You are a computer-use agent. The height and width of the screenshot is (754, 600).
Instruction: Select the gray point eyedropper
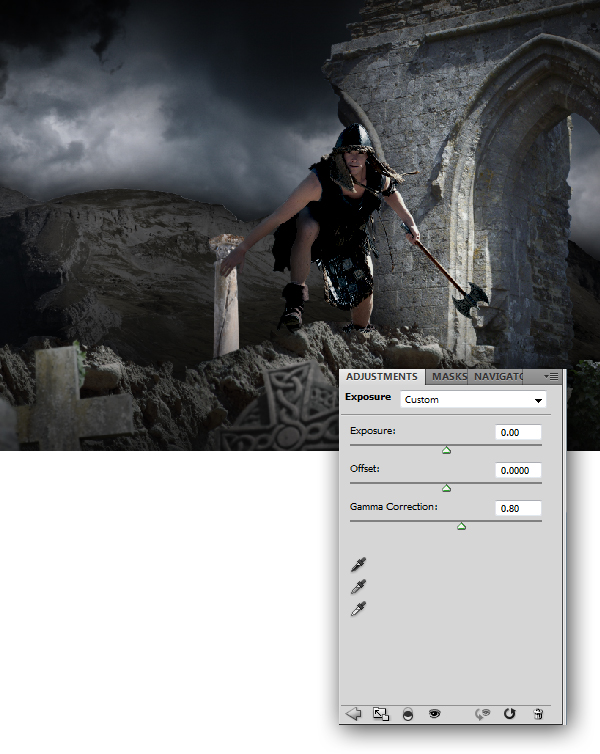click(x=358, y=587)
